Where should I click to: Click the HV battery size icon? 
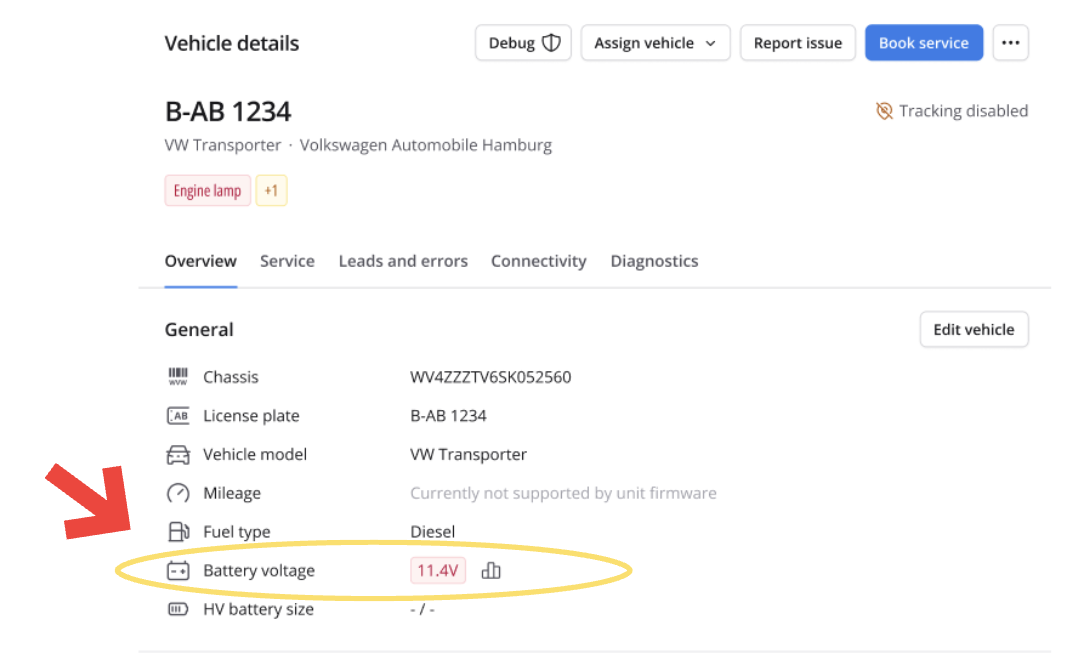click(178, 609)
